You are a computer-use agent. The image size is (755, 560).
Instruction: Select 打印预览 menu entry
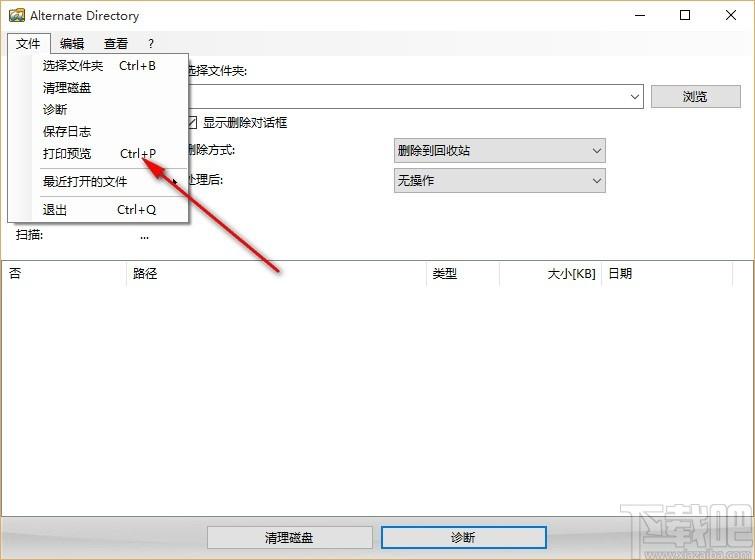point(99,154)
